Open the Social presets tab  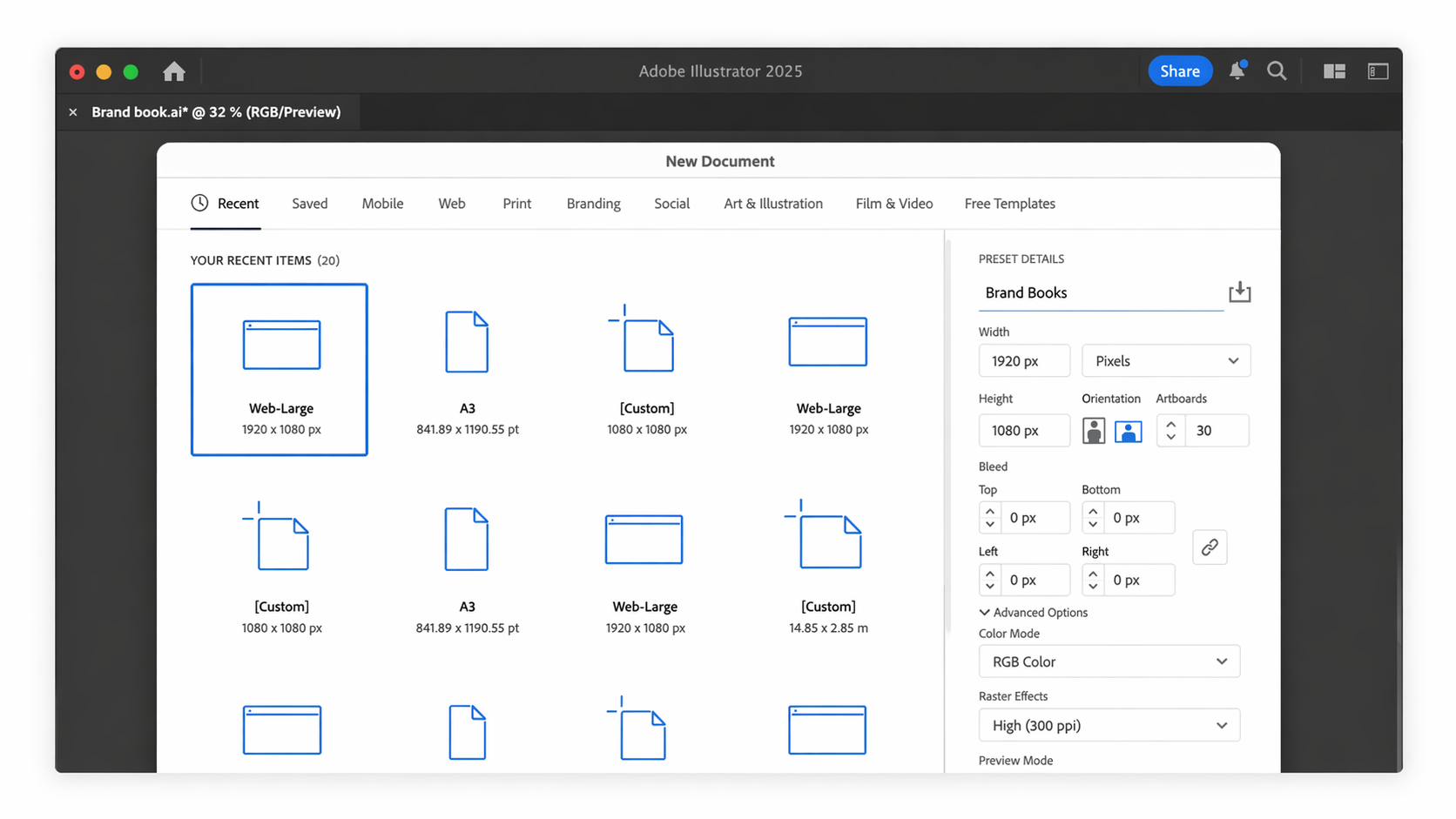pyautogui.click(x=671, y=204)
